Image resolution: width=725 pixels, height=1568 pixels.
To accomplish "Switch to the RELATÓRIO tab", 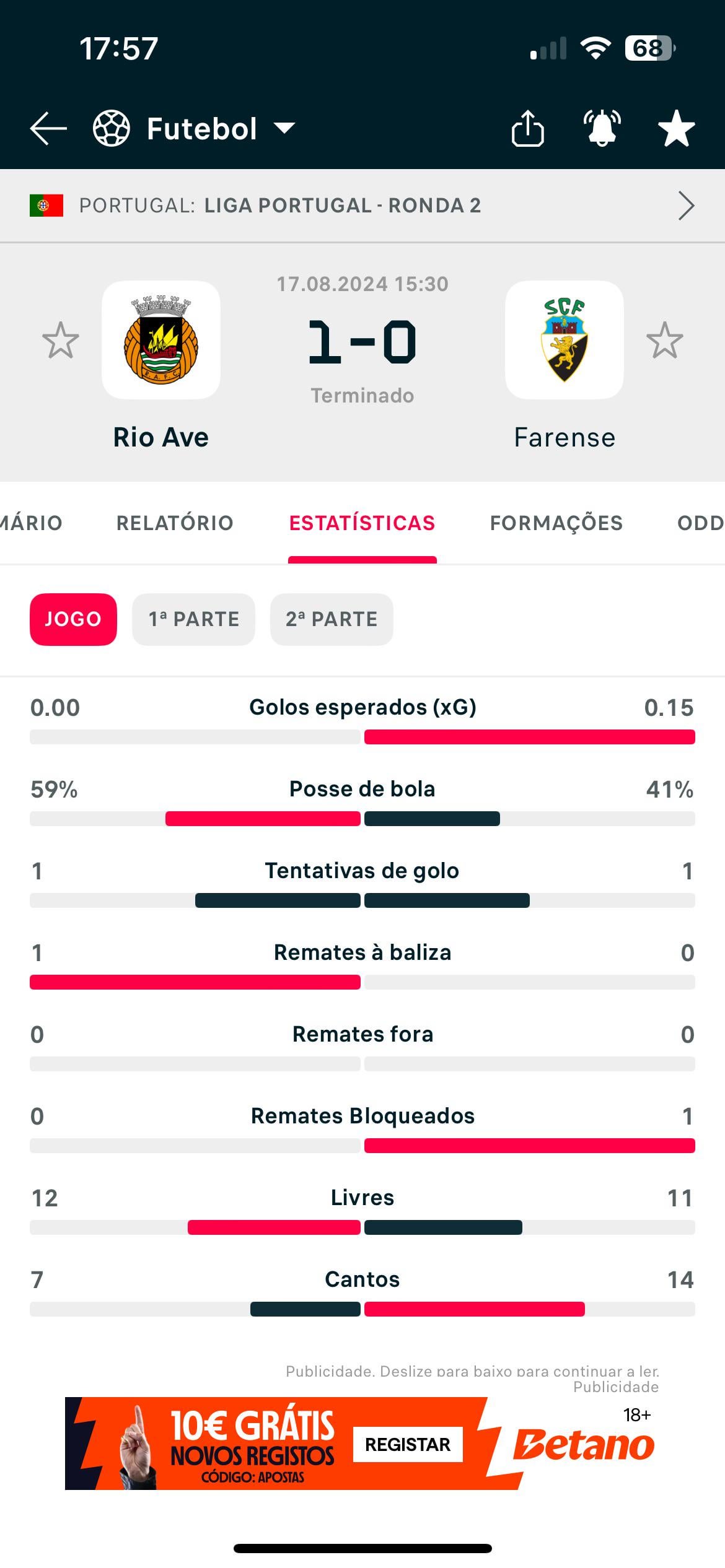I will click(175, 523).
